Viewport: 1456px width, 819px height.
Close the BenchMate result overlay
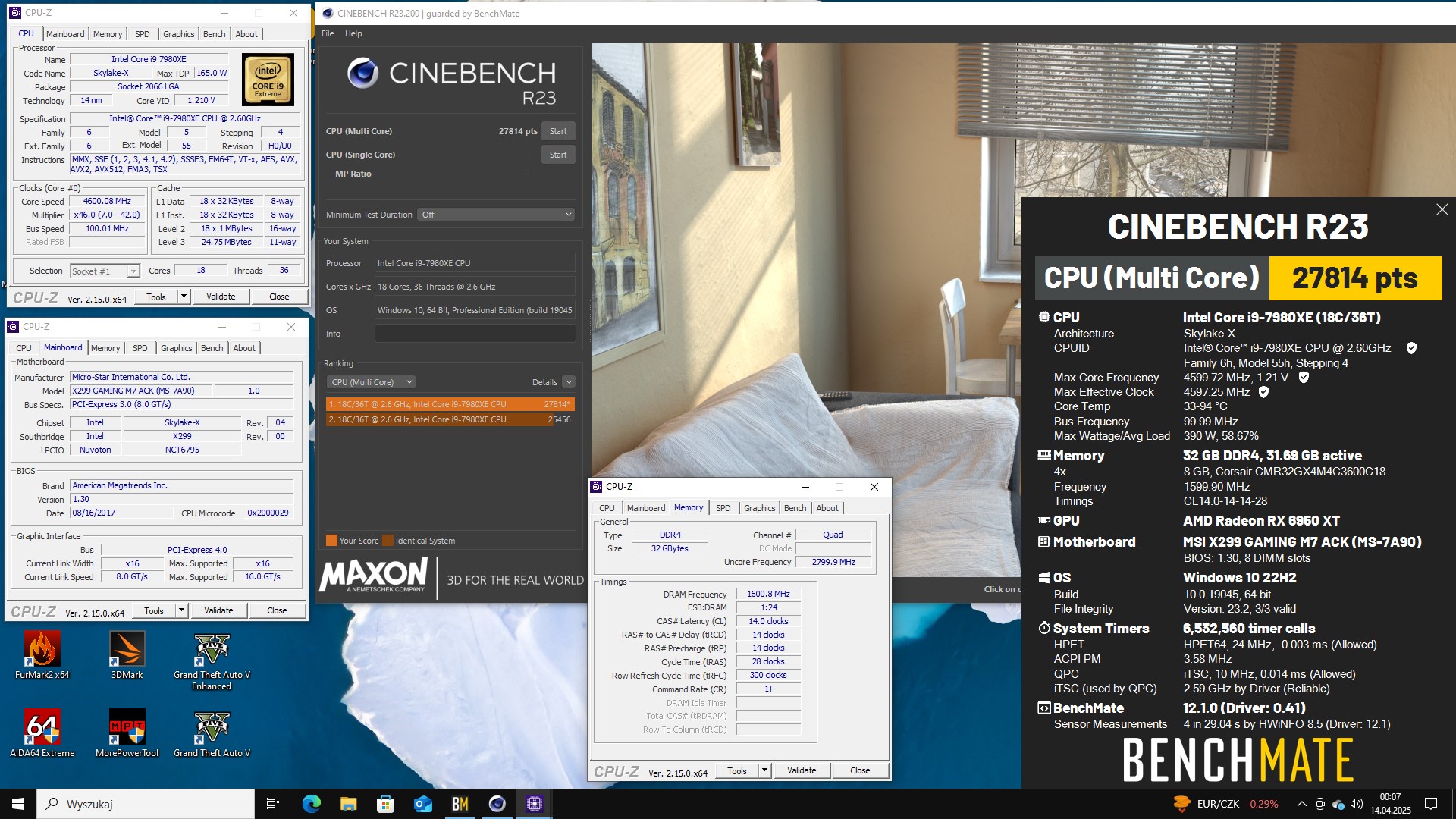1442,209
